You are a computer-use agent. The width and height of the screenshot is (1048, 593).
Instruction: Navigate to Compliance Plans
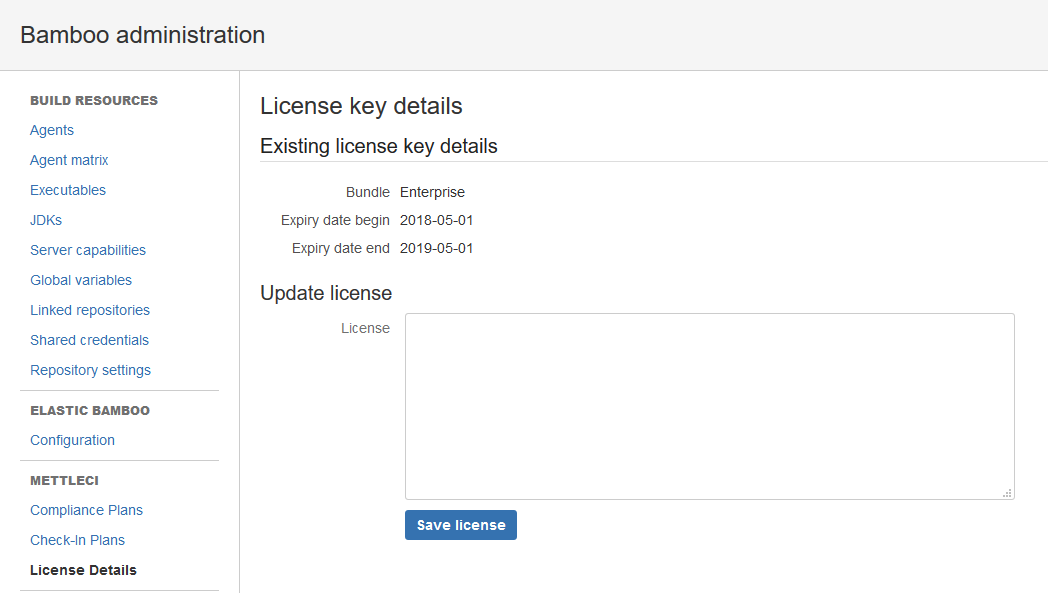86,510
